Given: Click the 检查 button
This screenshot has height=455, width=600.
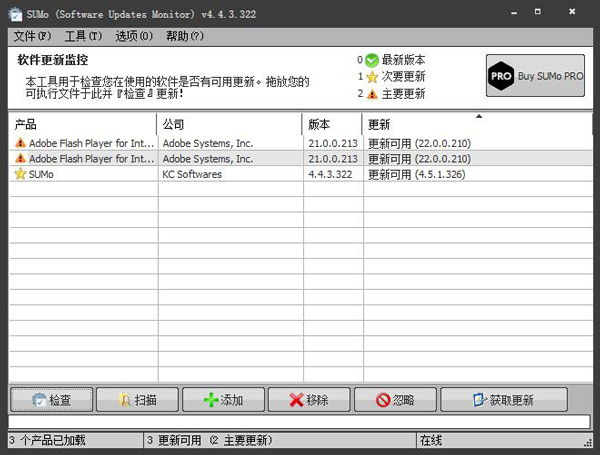Looking at the screenshot, I should click(52, 400).
